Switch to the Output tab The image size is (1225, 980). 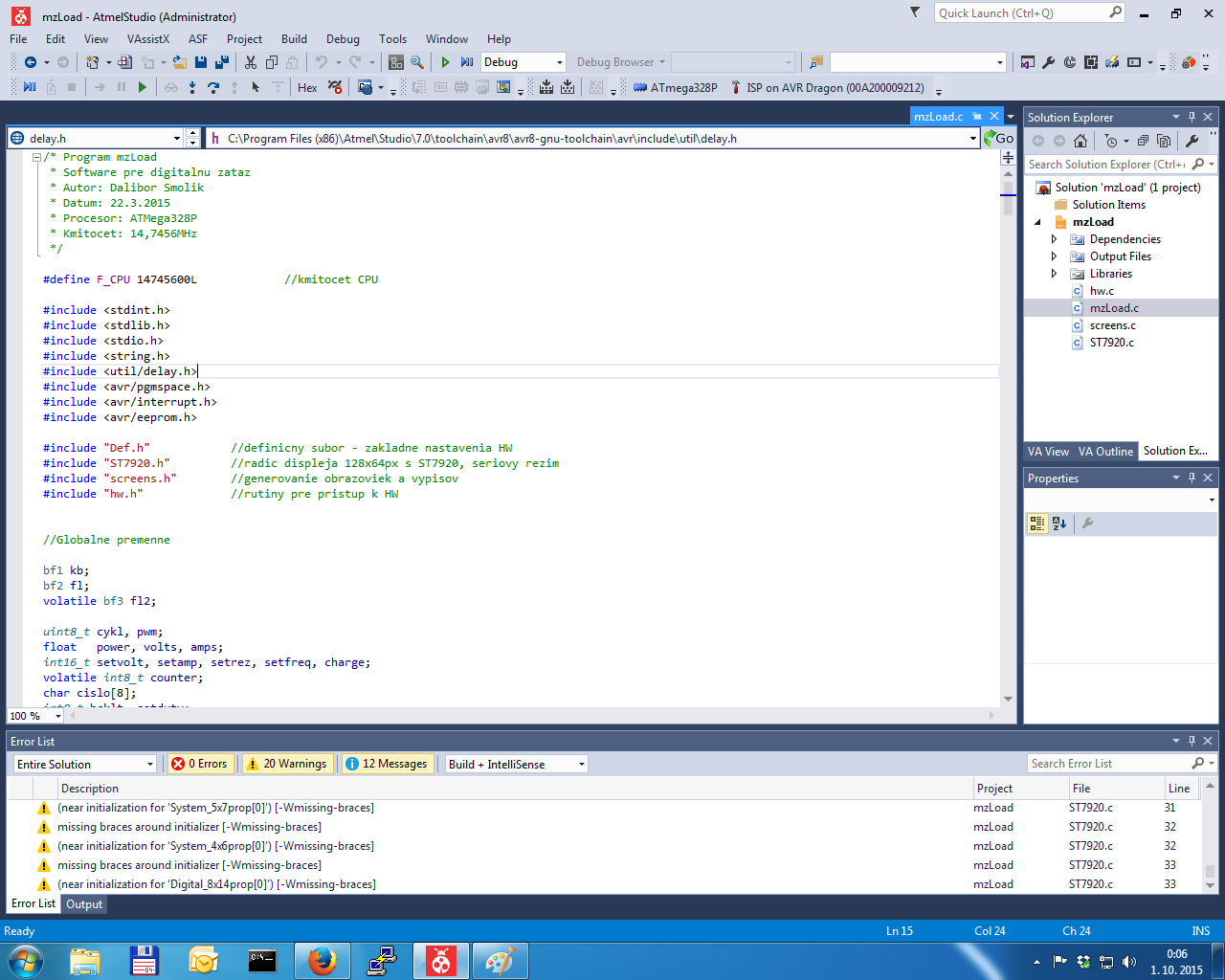[84, 904]
